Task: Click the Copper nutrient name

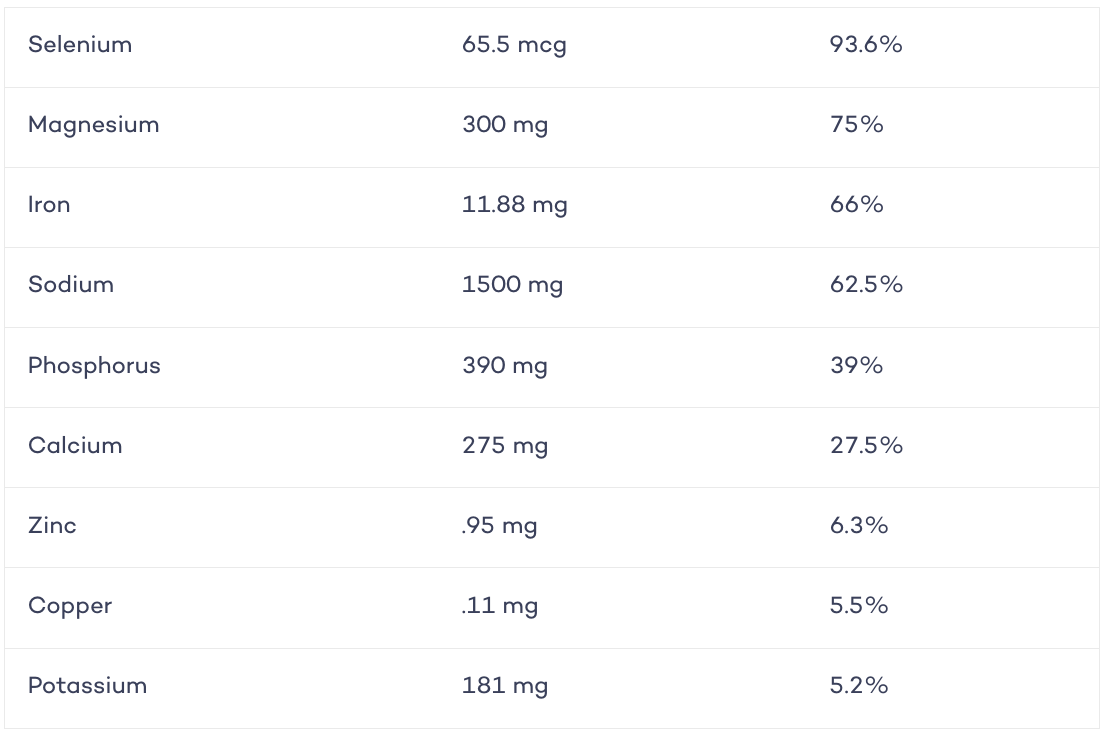Action: (x=70, y=607)
